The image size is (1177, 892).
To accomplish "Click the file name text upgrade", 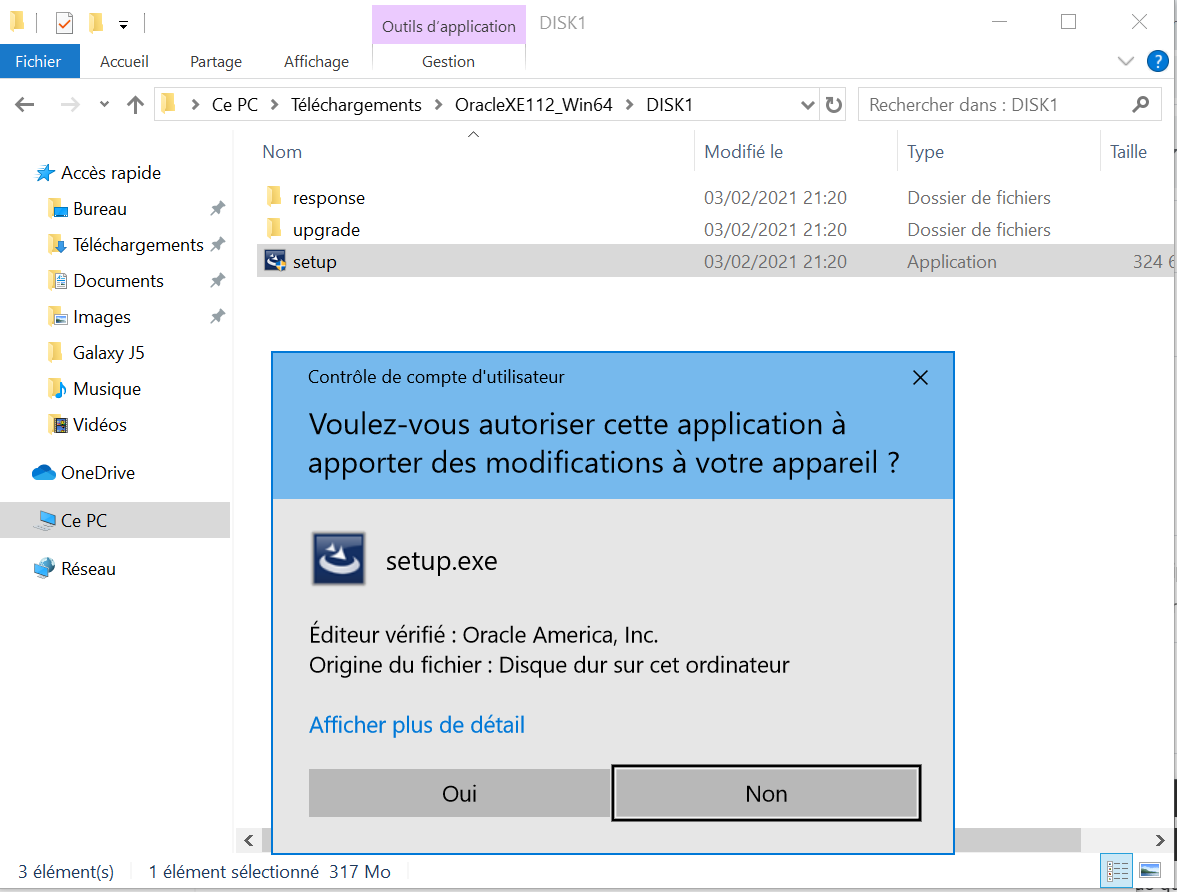I will (327, 231).
